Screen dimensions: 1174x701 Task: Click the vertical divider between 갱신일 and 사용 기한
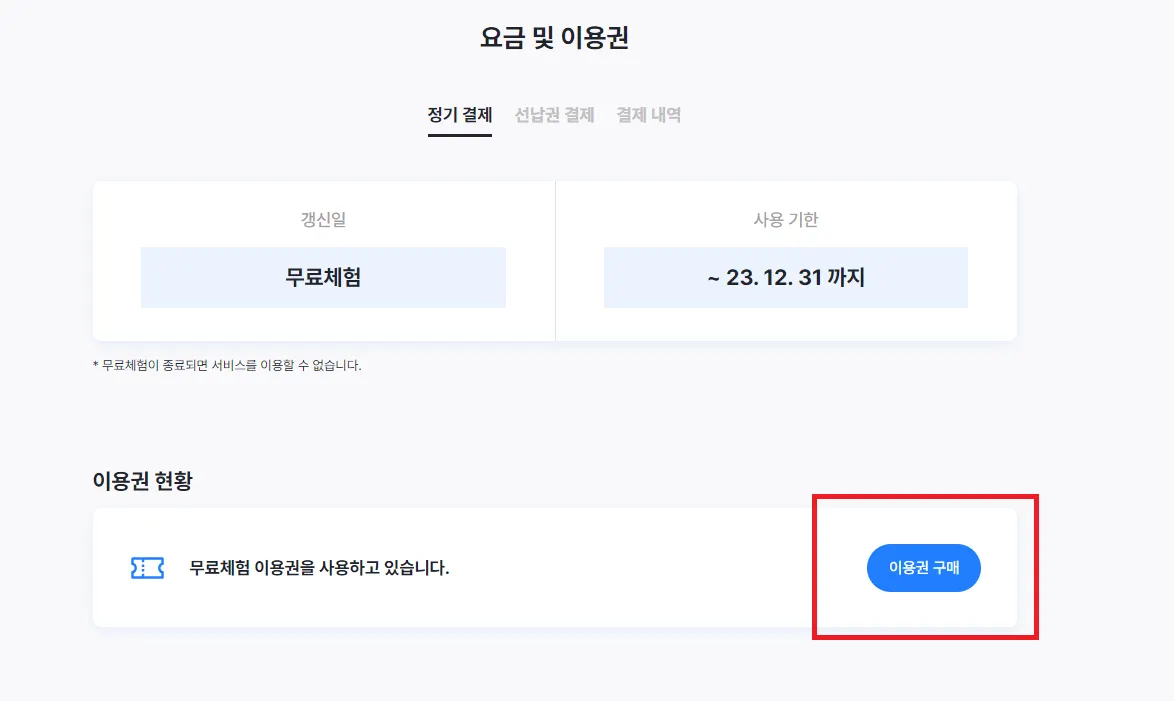555,261
